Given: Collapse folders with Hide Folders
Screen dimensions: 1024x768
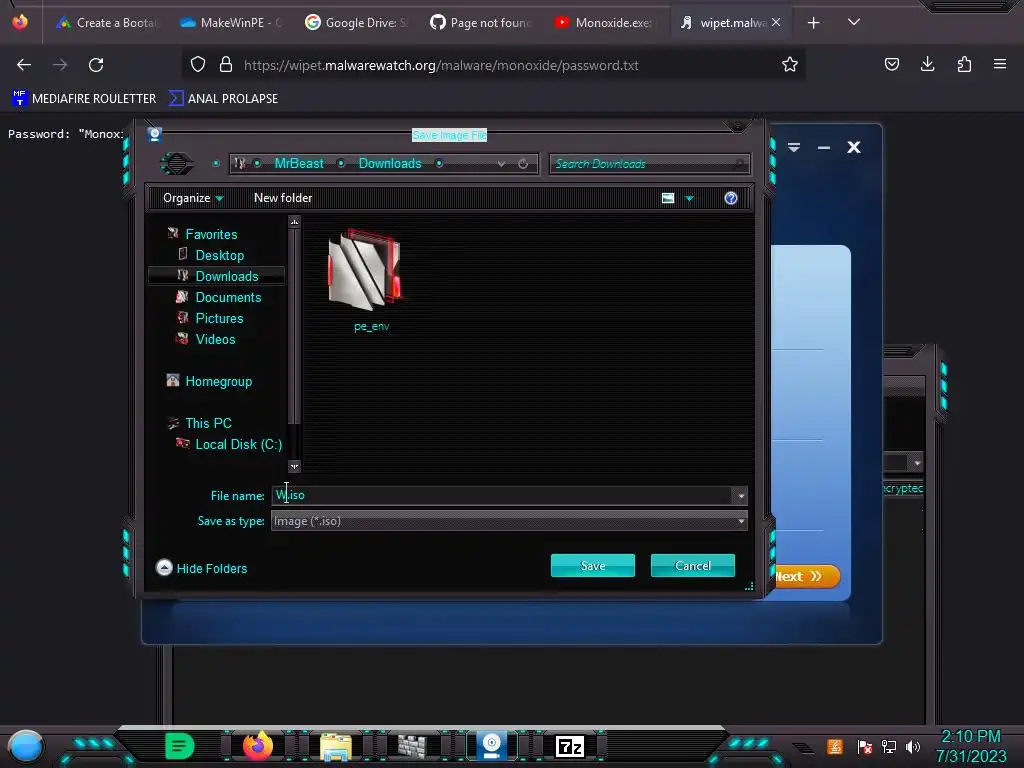Looking at the screenshot, I should tap(202, 568).
